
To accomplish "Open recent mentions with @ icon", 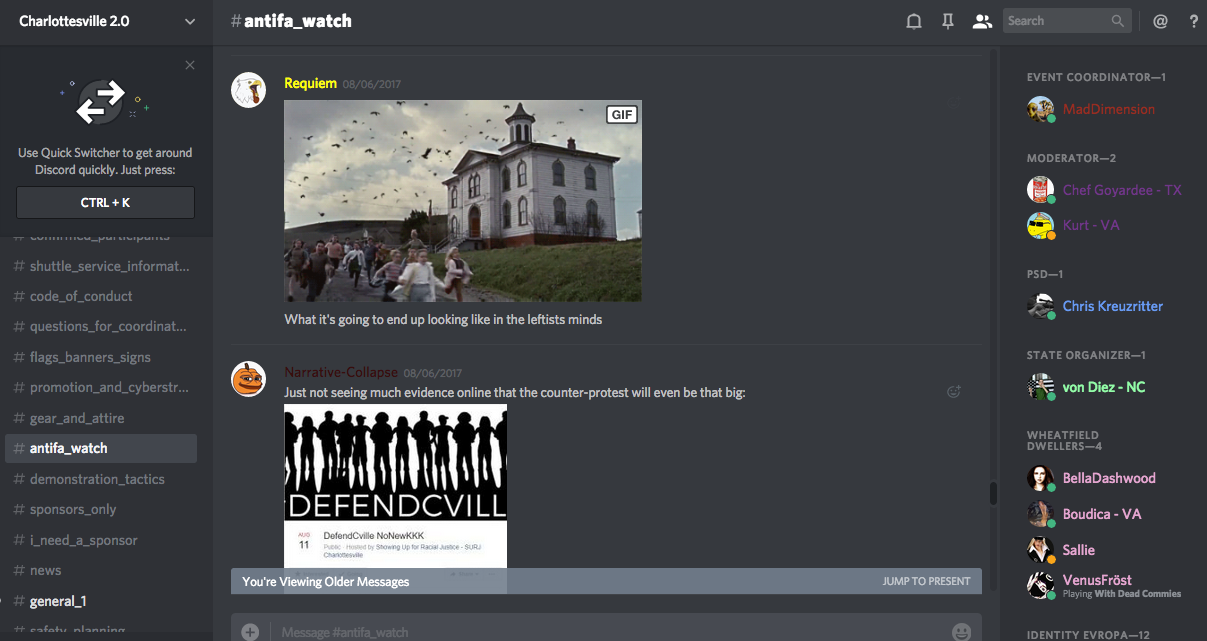I will coord(1160,21).
